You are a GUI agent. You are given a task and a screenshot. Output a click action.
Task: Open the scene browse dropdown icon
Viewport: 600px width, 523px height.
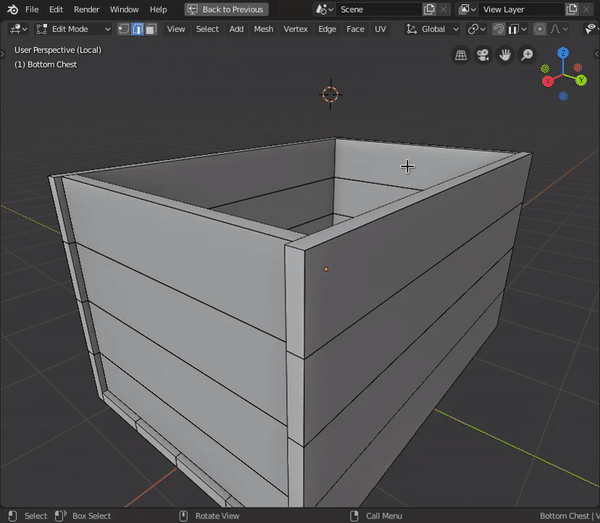[x=324, y=10]
